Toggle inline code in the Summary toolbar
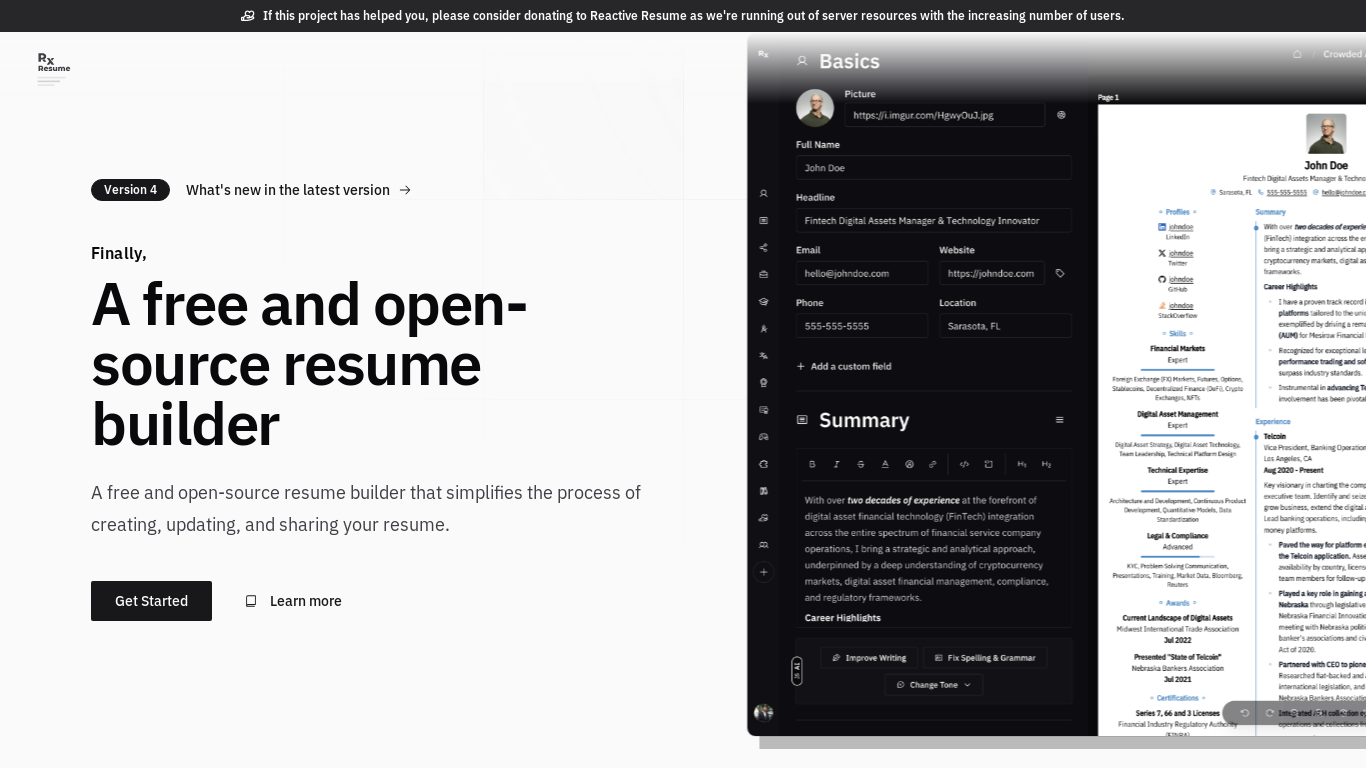Viewport: 1366px width, 768px height. (964, 464)
